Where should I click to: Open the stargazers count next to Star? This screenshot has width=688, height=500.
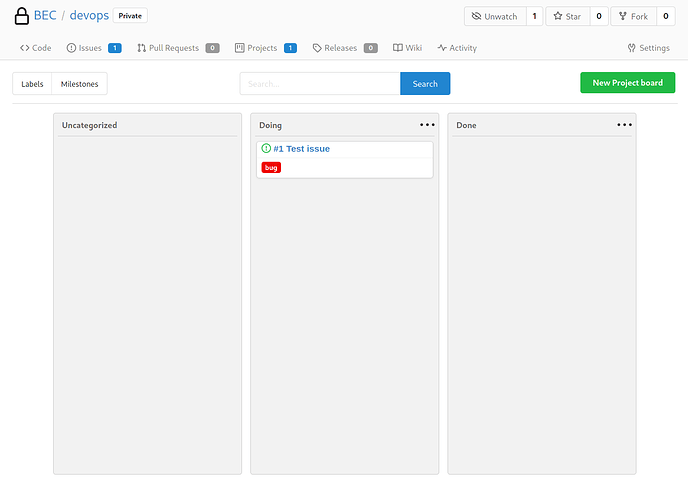(599, 16)
